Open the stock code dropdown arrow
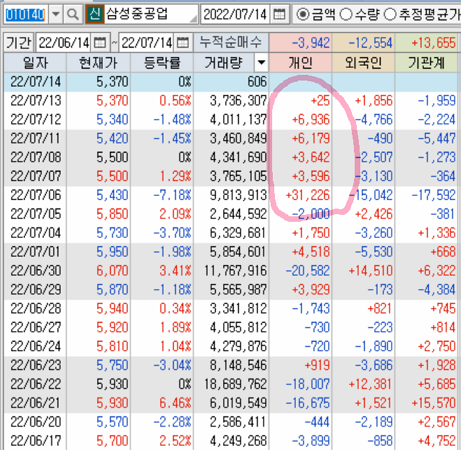Image resolution: width=461 pixels, height=450 pixels. pos(55,14)
